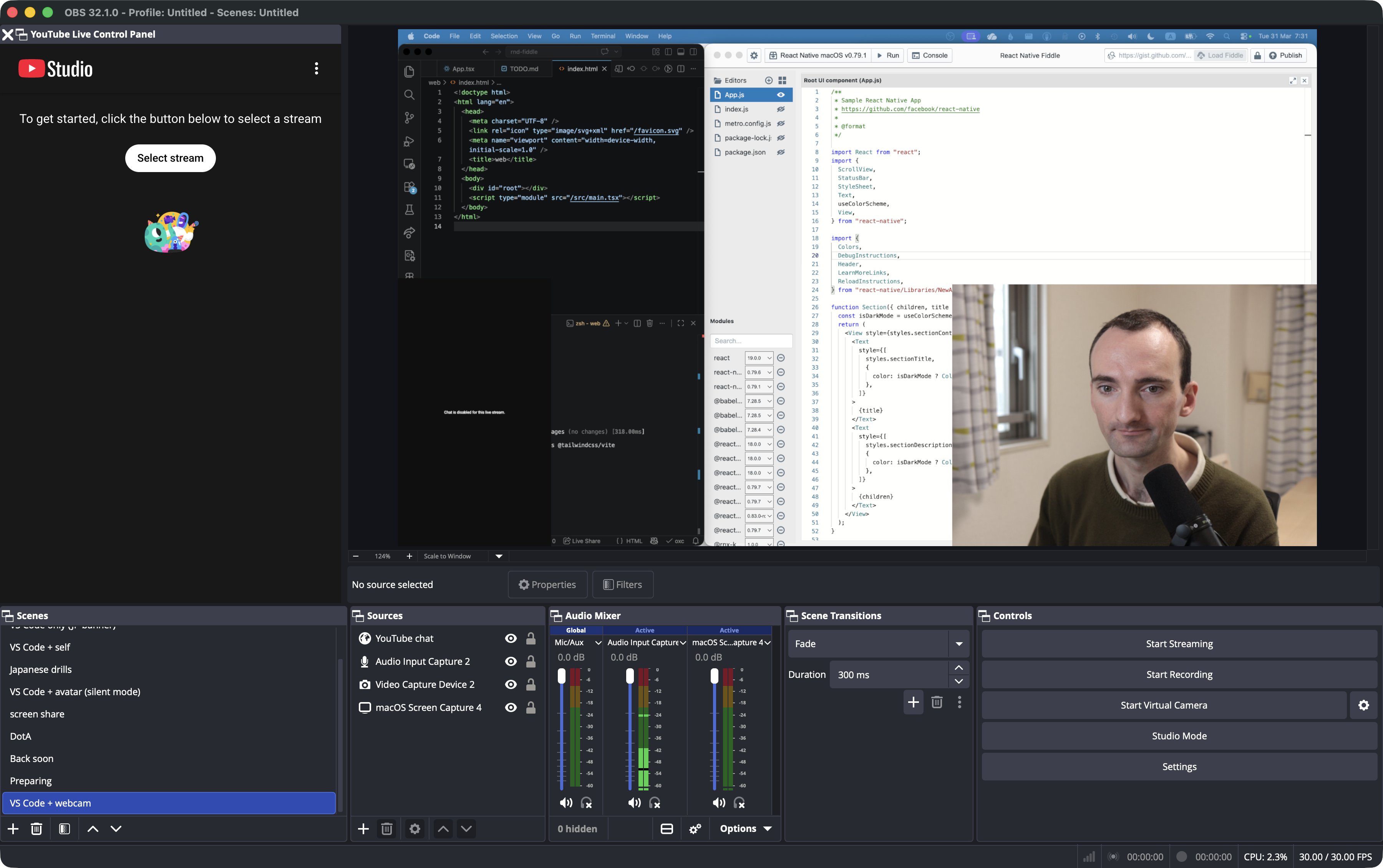Viewport: 1383px width, 868px height.
Task: Unlock the YouTube chat source
Action: [x=531, y=638]
